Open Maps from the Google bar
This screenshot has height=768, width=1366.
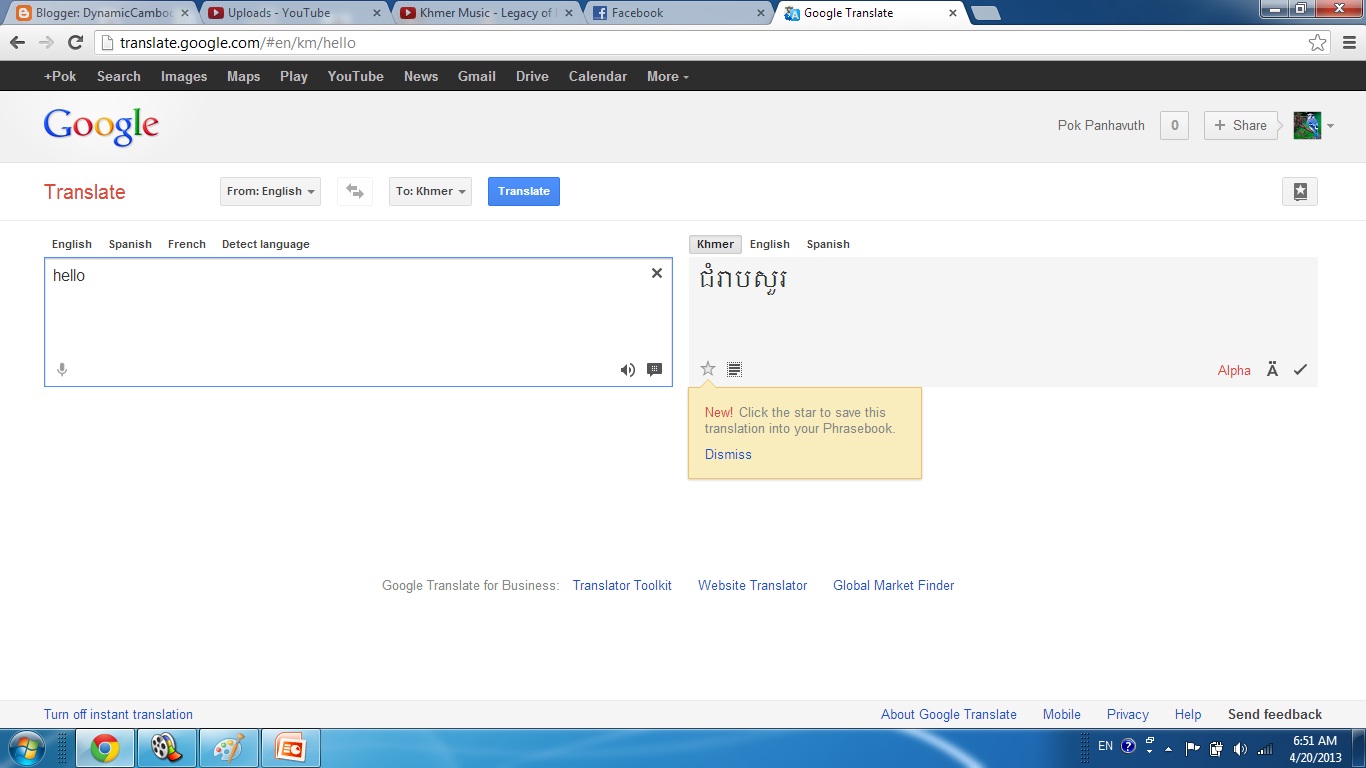pyautogui.click(x=243, y=76)
